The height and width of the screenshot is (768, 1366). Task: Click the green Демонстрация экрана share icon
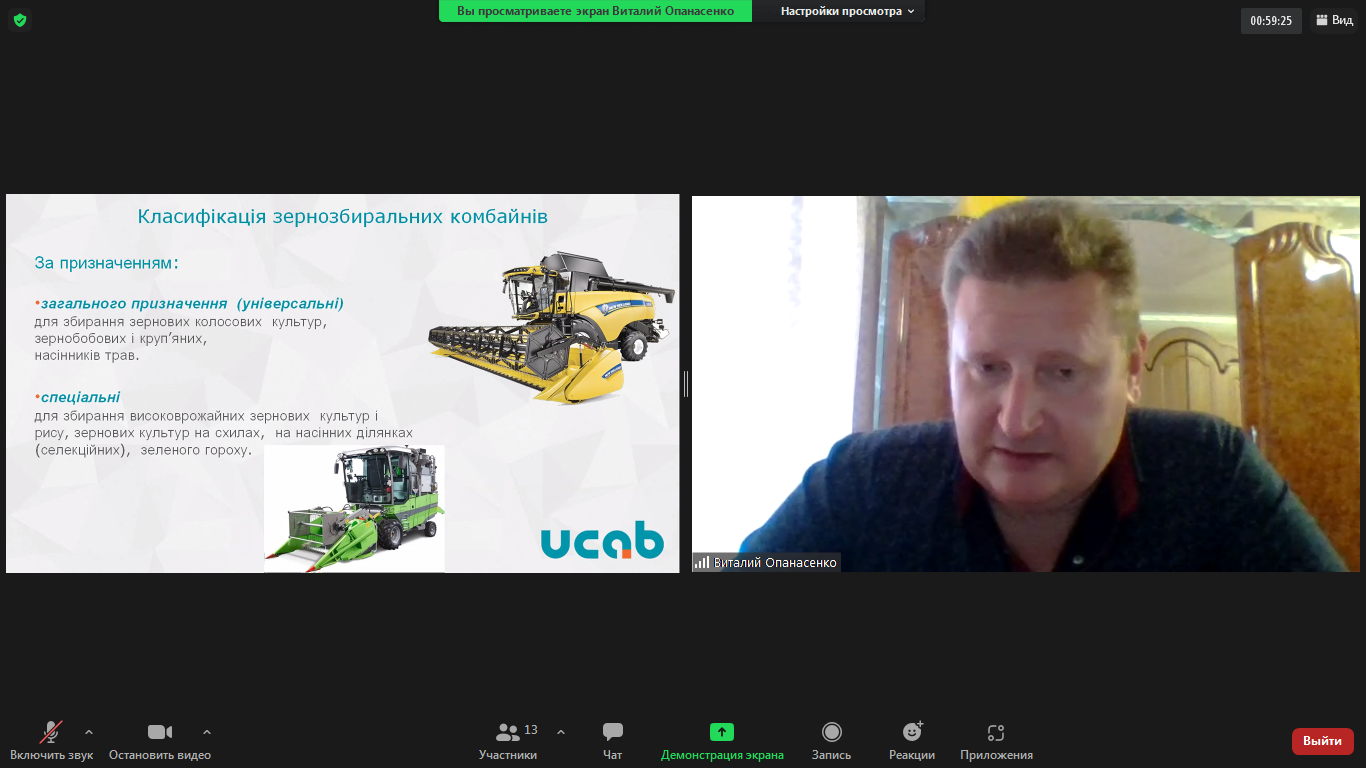[722, 732]
